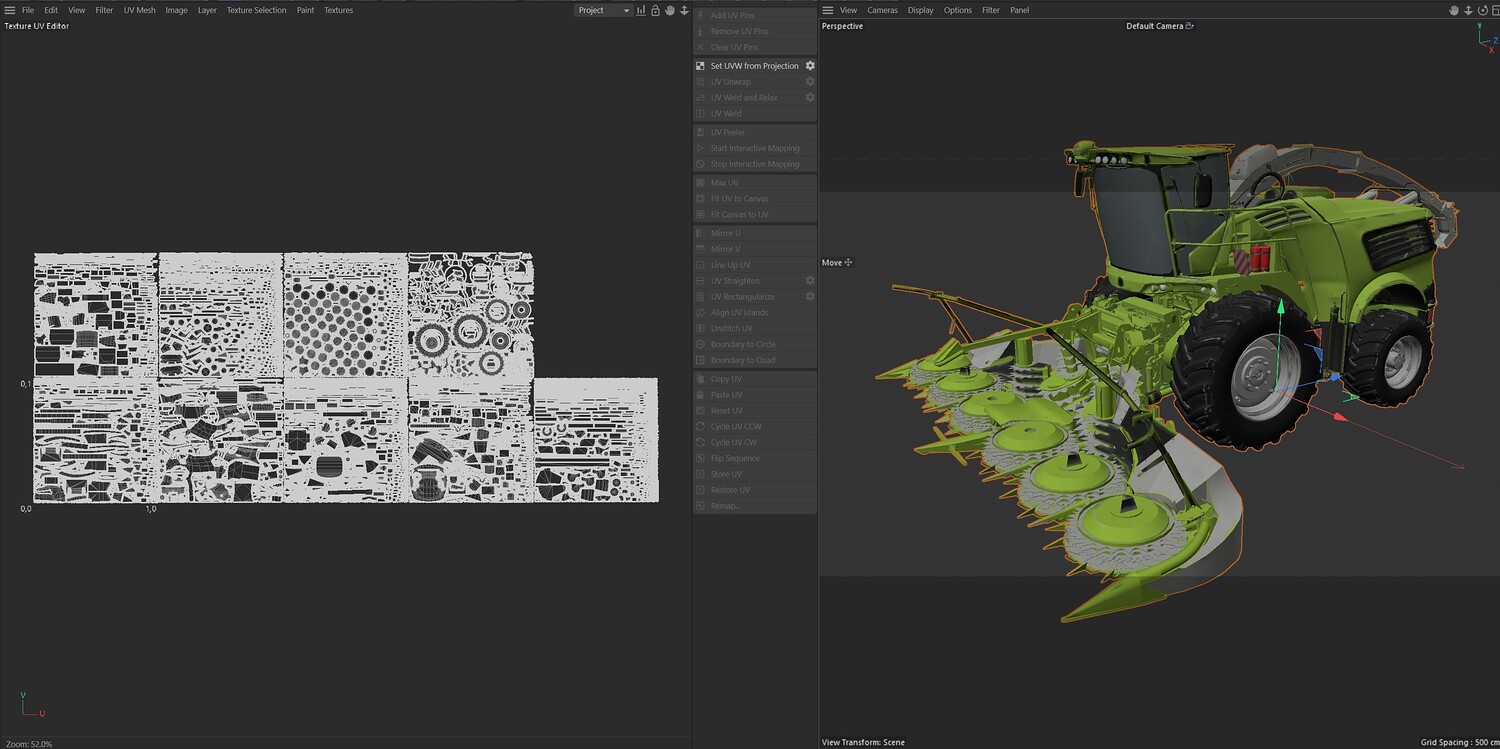Click the UV Peeler command
Image resolution: width=1500 pixels, height=749 pixels.
point(755,132)
